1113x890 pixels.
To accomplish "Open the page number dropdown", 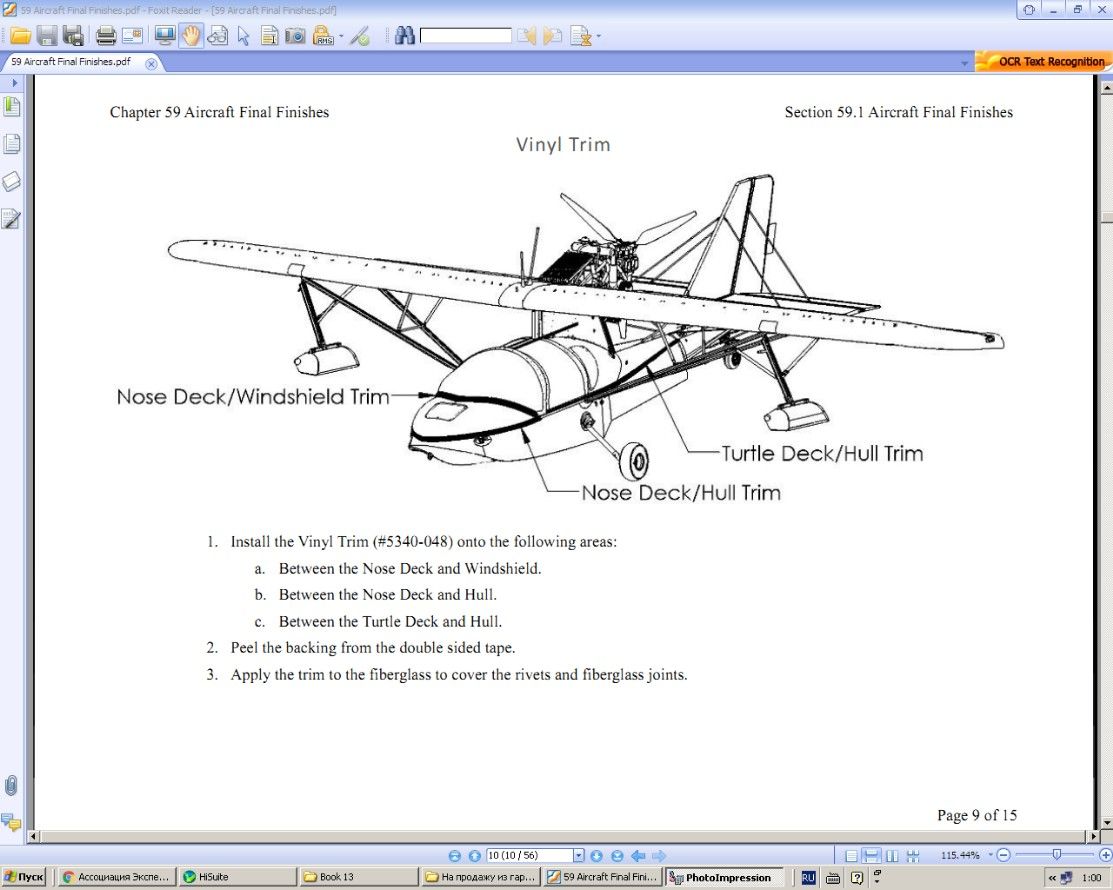I will coord(579,856).
